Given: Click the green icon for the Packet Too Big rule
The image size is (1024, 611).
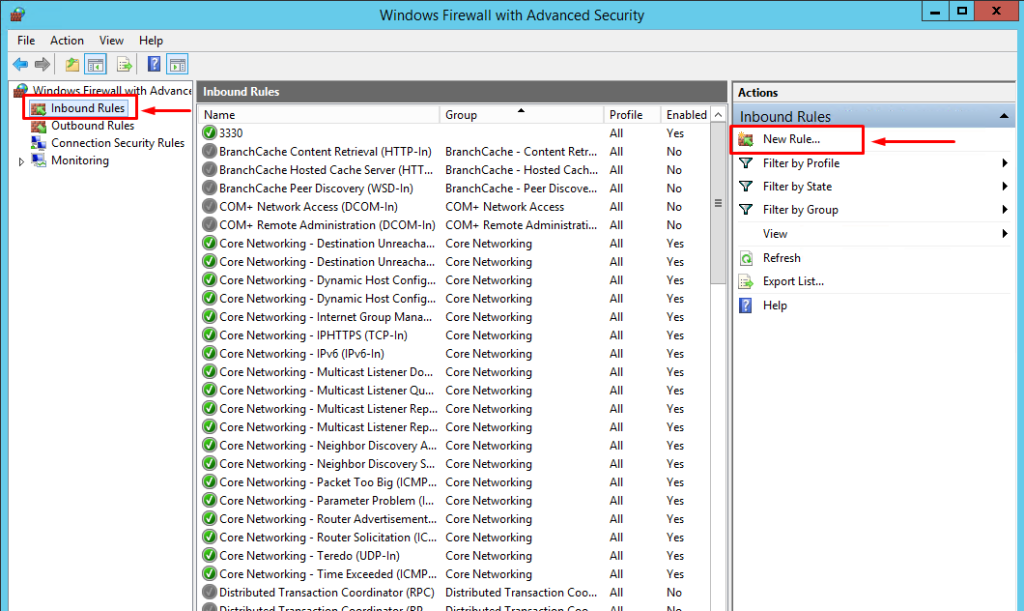Looking at the screenshot, I should 210,482.
